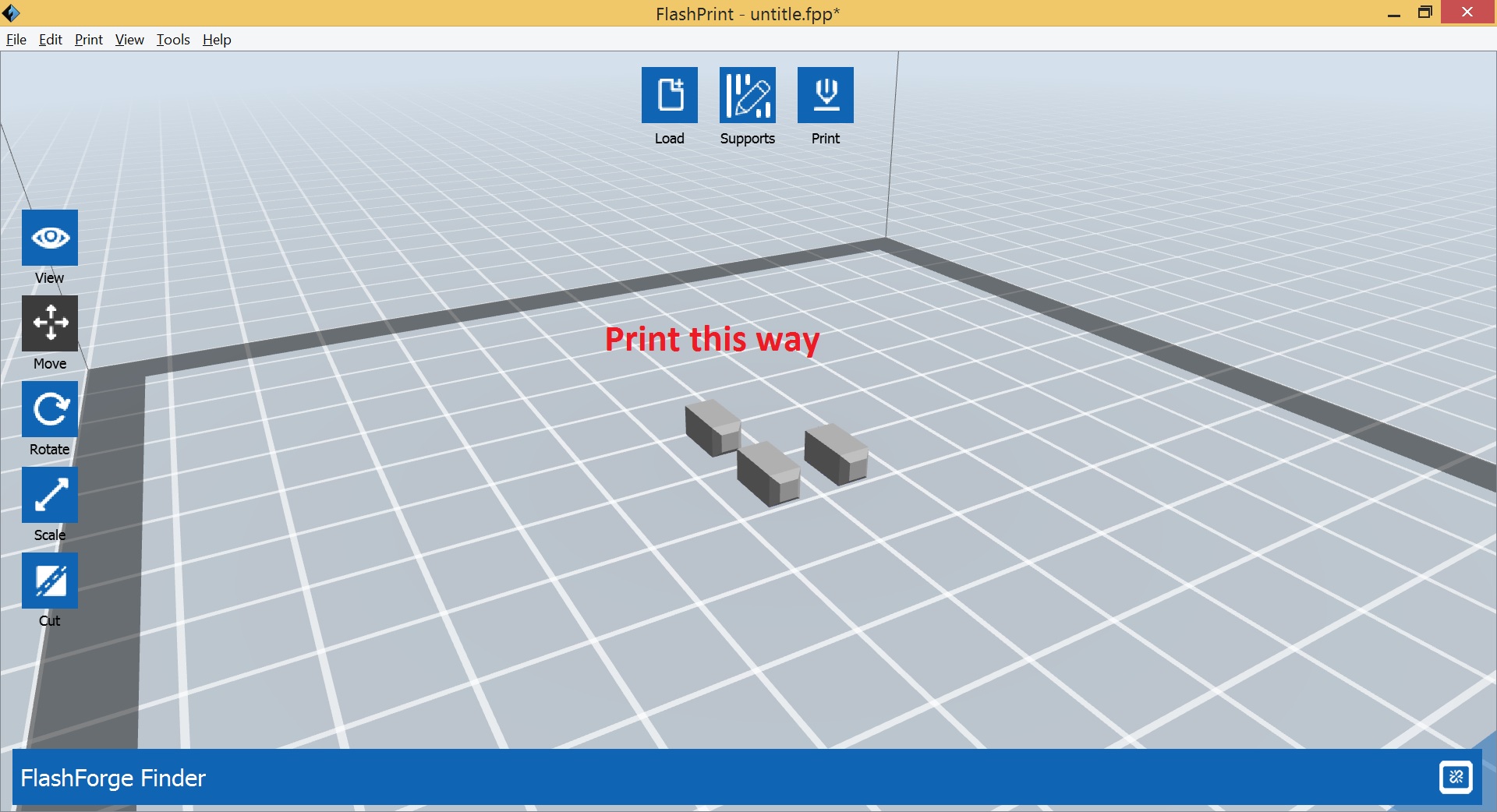Open the Print menu

tap(89, 40)
